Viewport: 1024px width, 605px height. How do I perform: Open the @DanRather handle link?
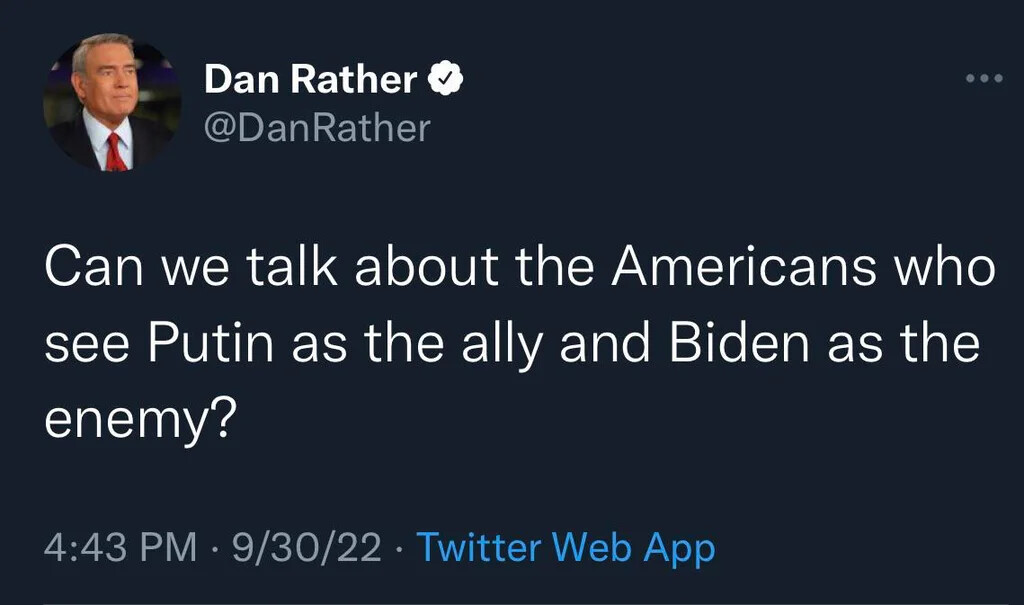pyautogui.click(x=317, y=128)
